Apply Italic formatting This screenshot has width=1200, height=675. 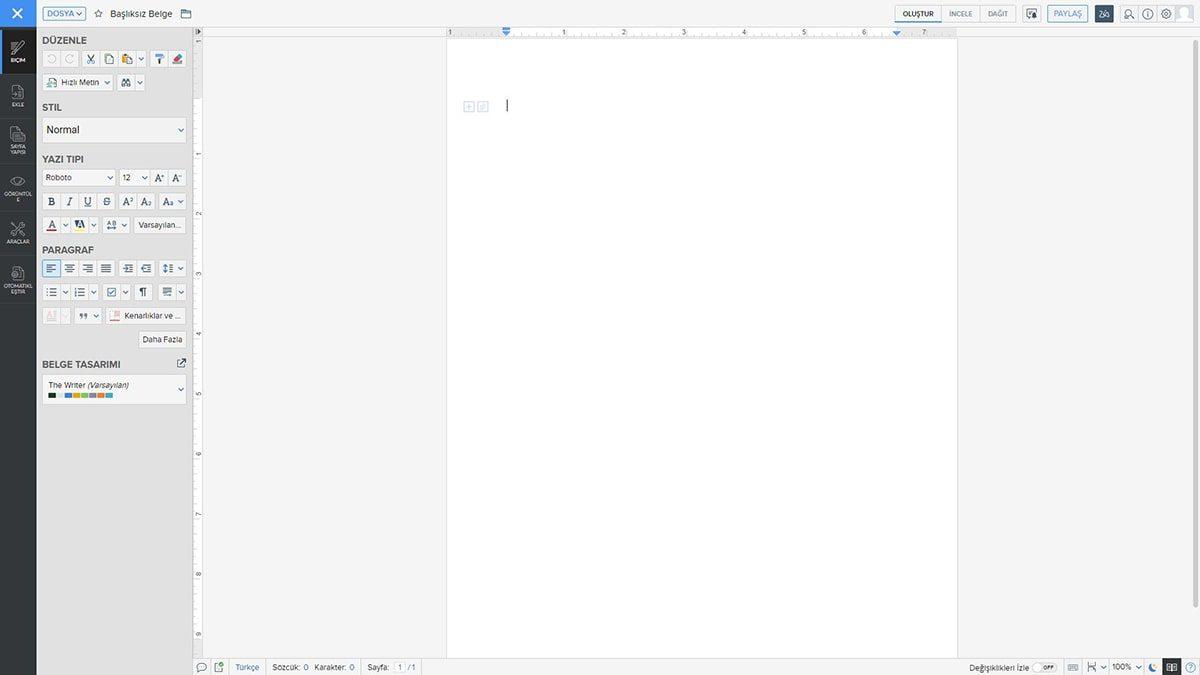(x=68, y=200)
